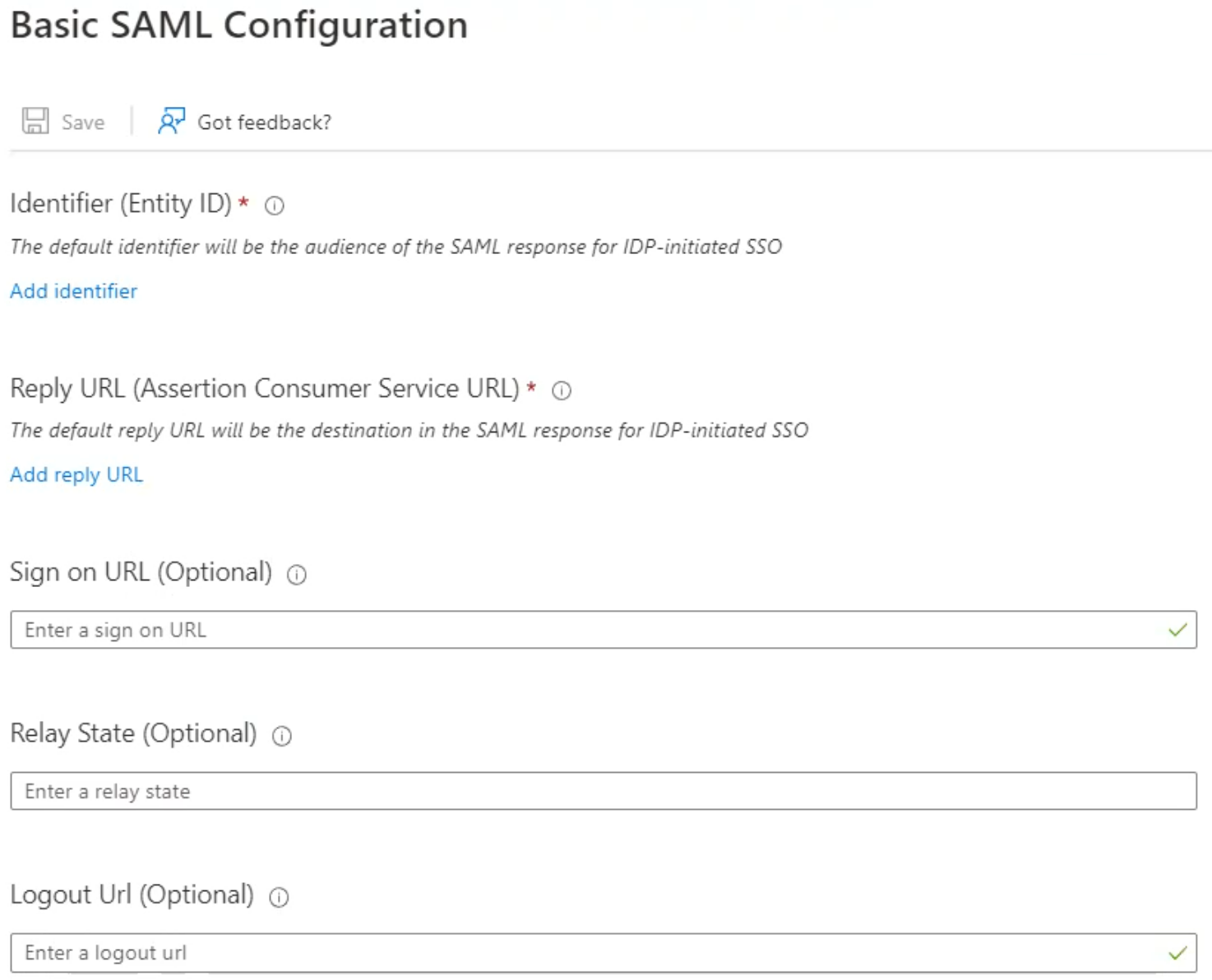Click the green checkmark beside Logout Url
The height and width of the screenshot is (980, 1212).
(1176, 952)
